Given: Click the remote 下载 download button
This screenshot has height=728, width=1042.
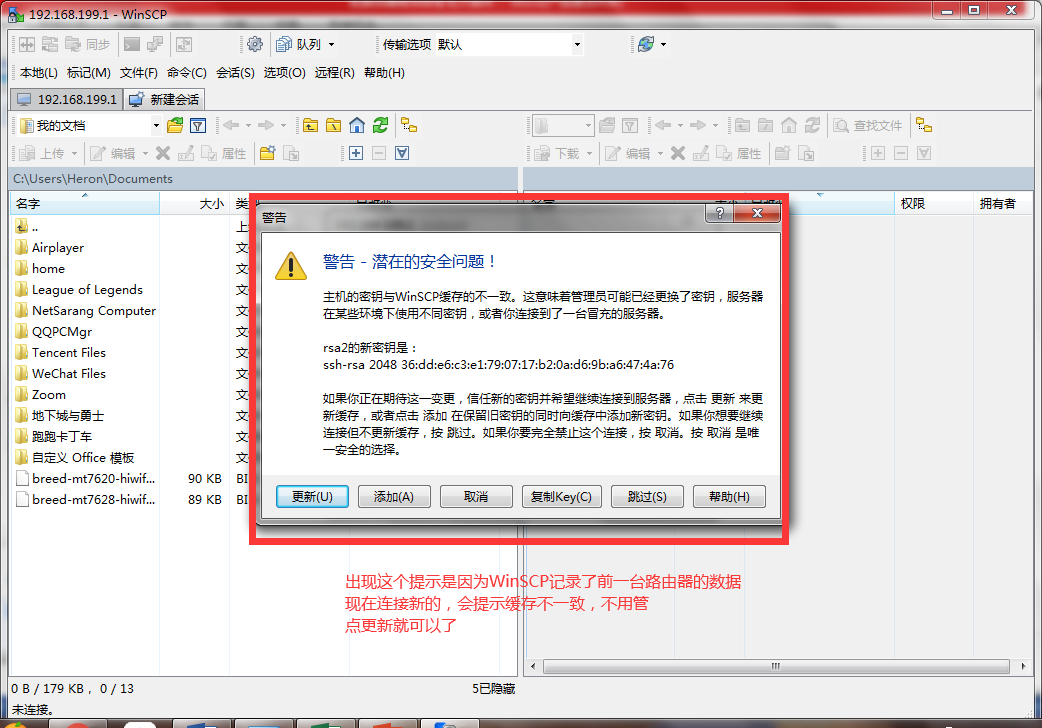Looking at the screenshot, I should coord(557,154).
